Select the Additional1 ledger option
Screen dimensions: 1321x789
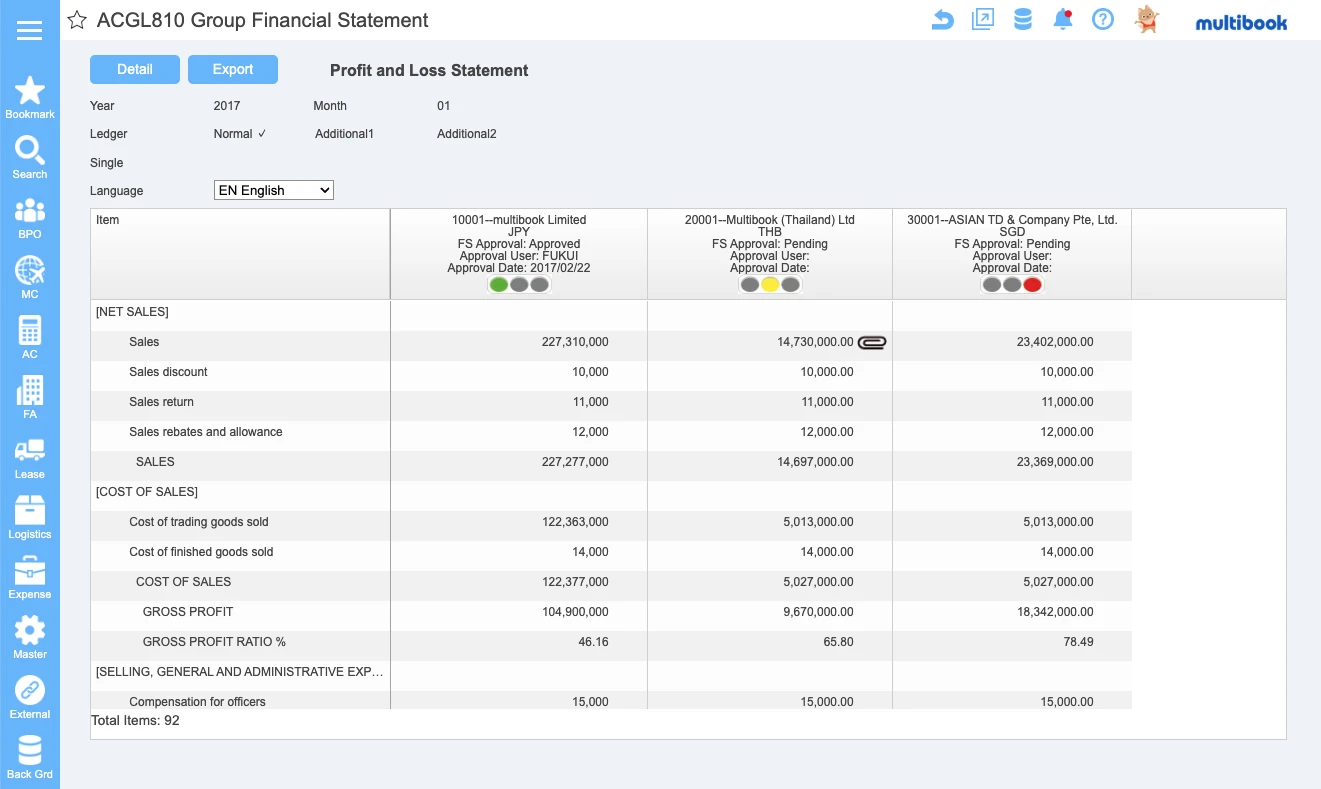(344, 134)
